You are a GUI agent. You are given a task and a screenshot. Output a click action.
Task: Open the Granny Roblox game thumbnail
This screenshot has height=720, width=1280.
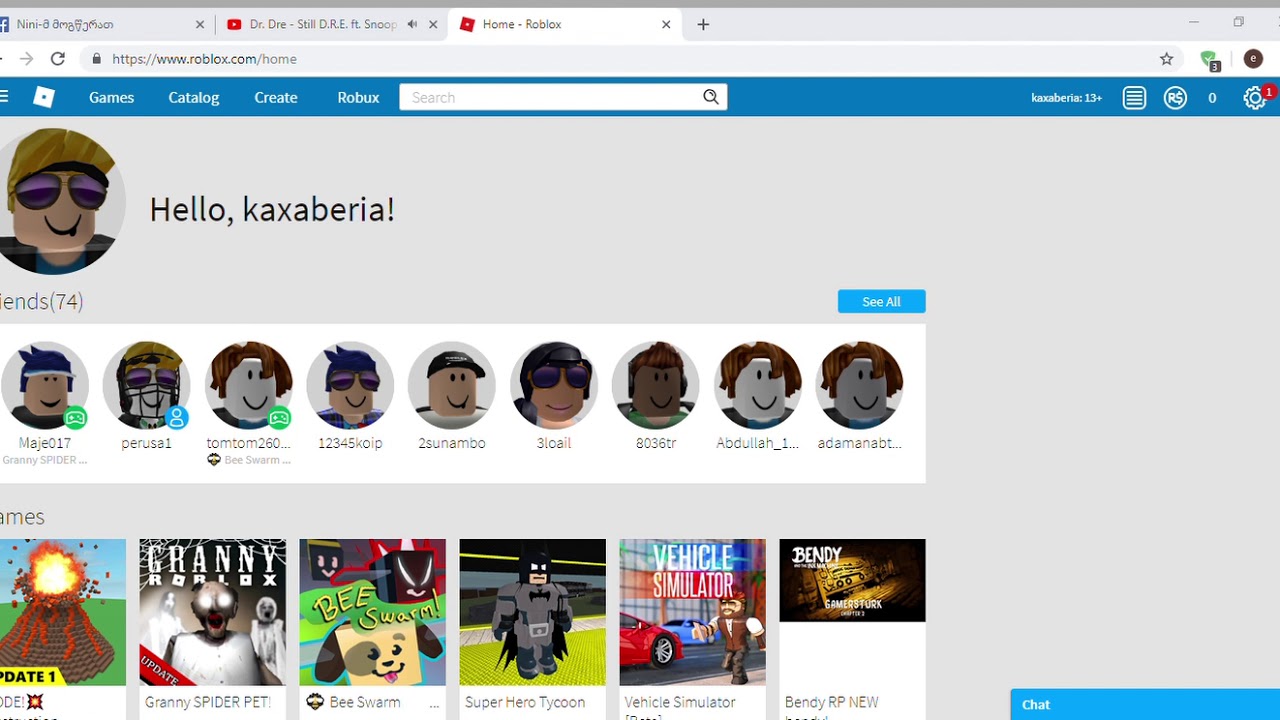[212, 612]
